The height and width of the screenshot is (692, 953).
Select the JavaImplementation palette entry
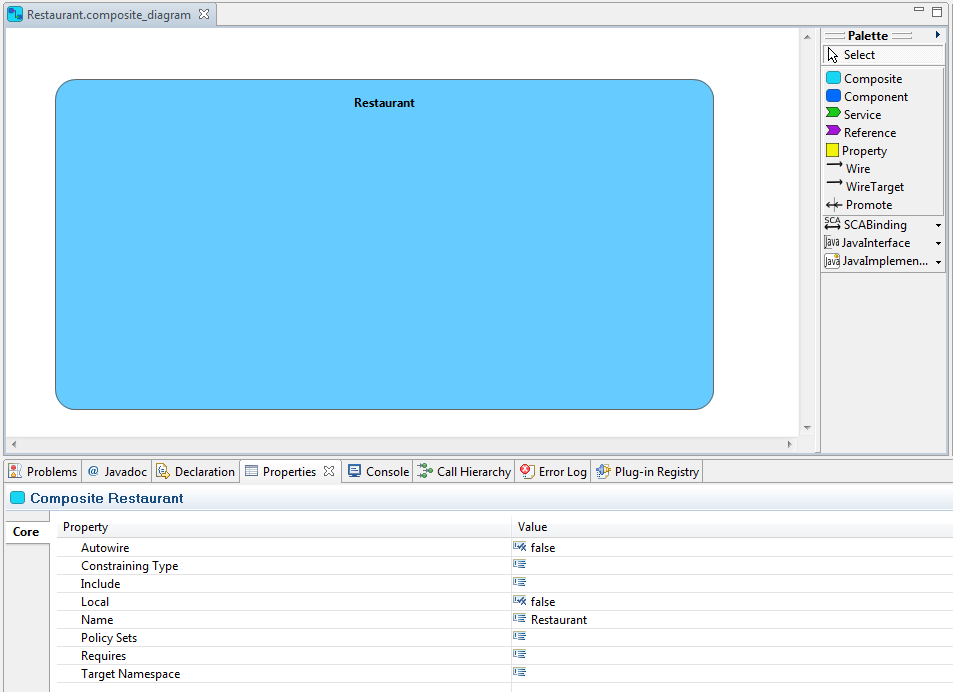[876, 261]
